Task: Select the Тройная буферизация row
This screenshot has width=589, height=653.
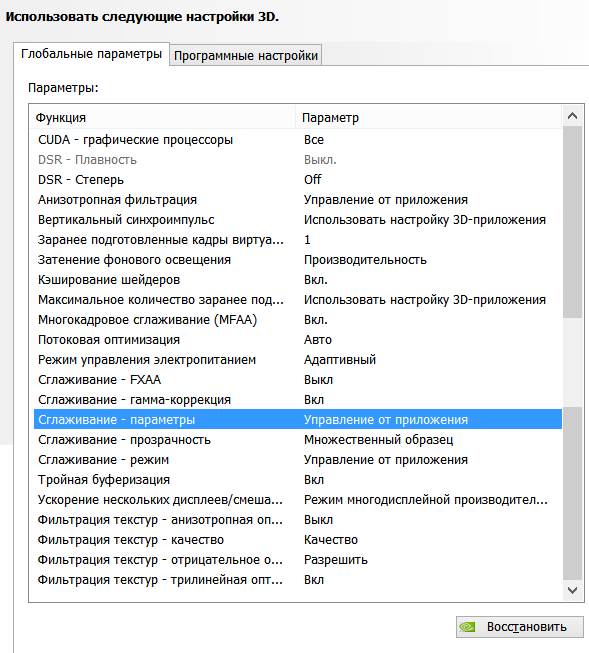Action: [x=298, y=479]
